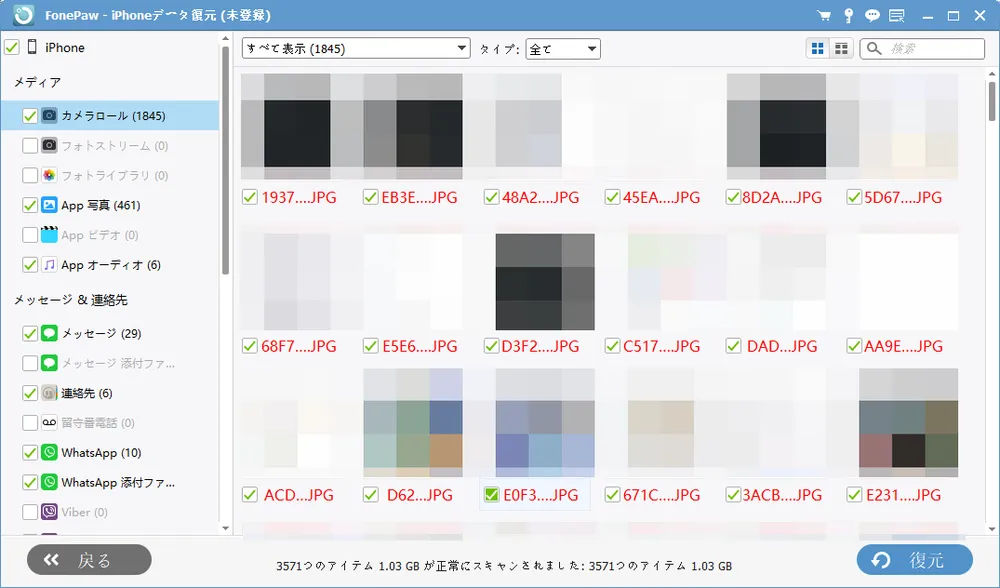Click the photo stream camera icon
Screen dimensions: 1000x588
pos(49,145)
